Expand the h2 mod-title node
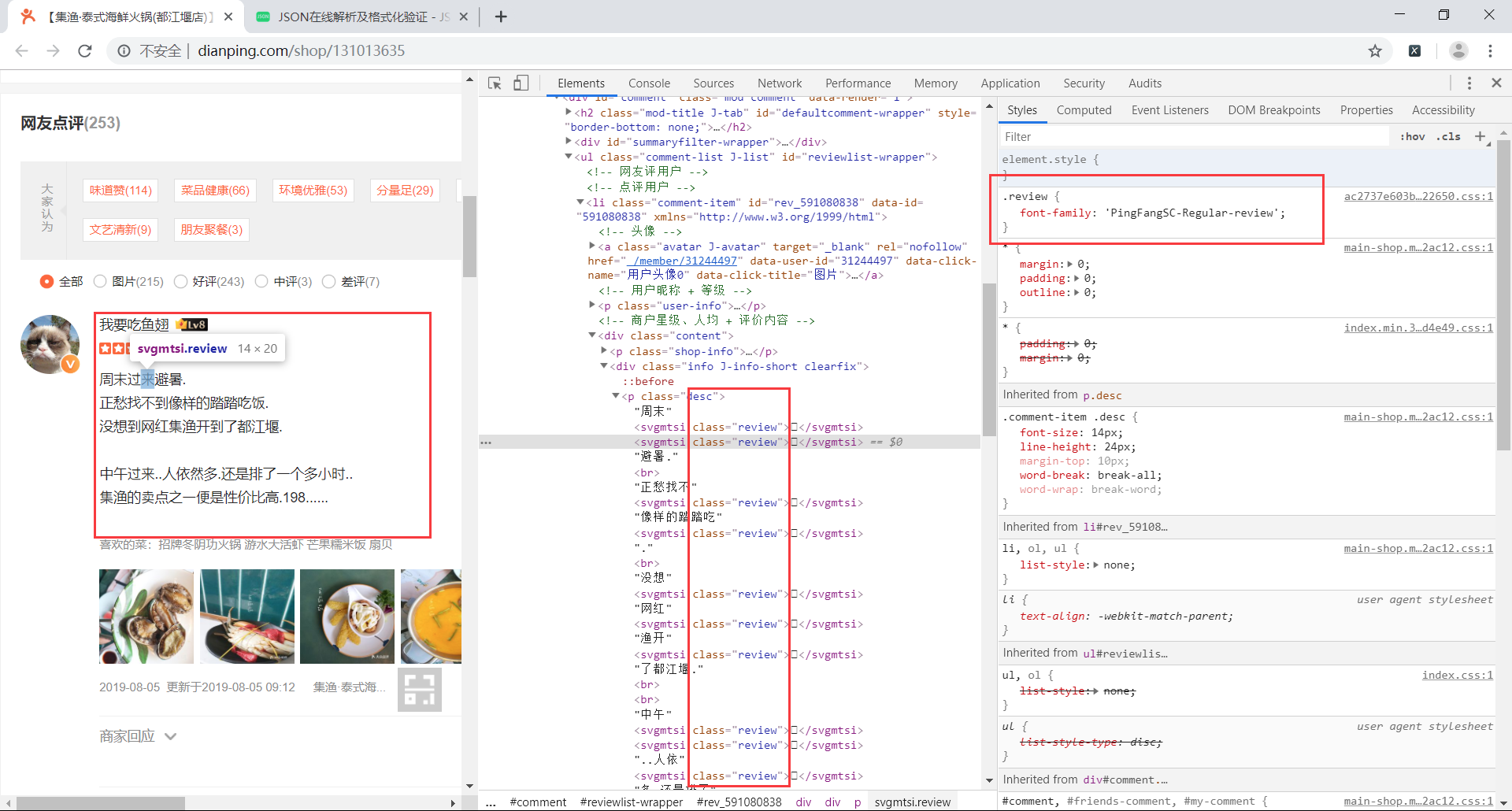This screenshot has height=811, width=1512. (569, 113)
